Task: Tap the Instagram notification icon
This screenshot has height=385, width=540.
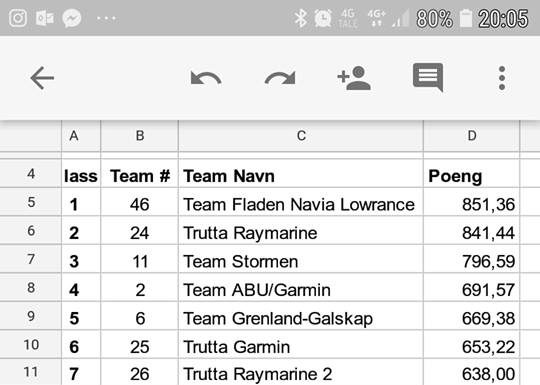Action: coord(18,18)
